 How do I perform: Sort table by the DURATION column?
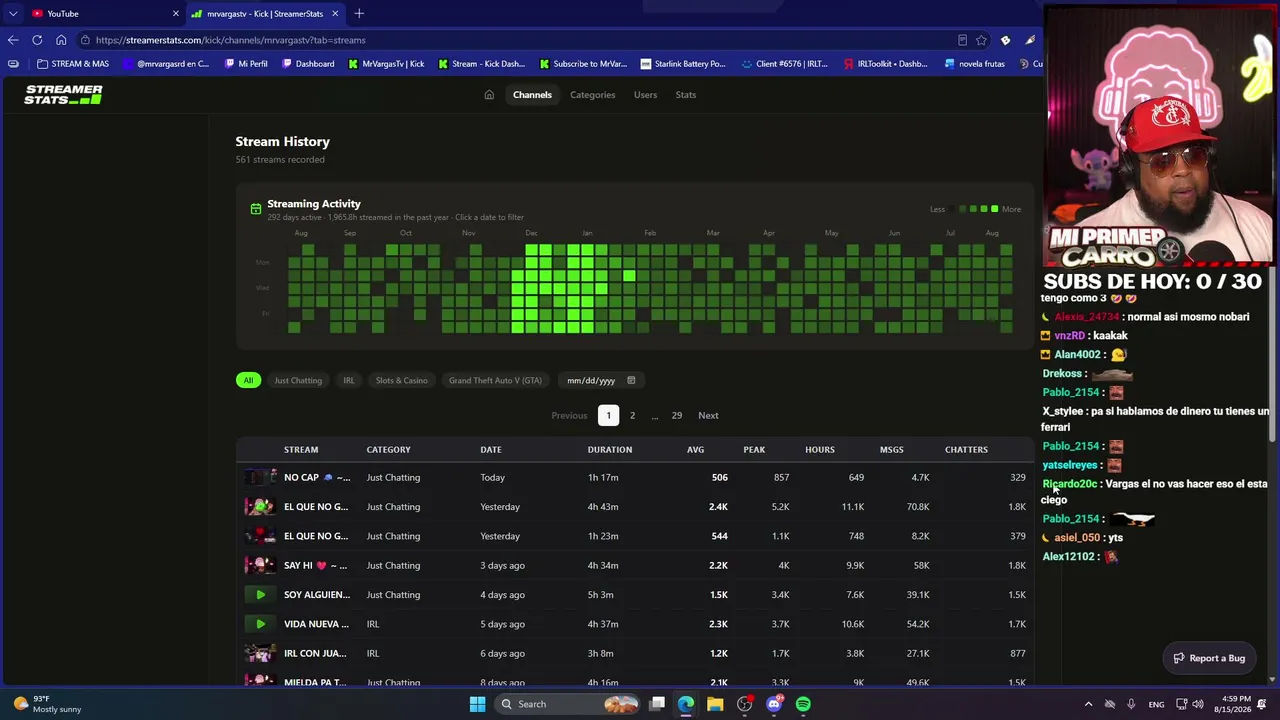[x=610, y=450]
